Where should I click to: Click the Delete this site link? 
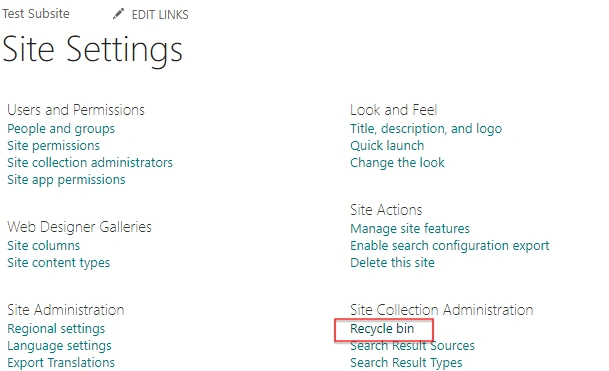(x=392, y=263)
